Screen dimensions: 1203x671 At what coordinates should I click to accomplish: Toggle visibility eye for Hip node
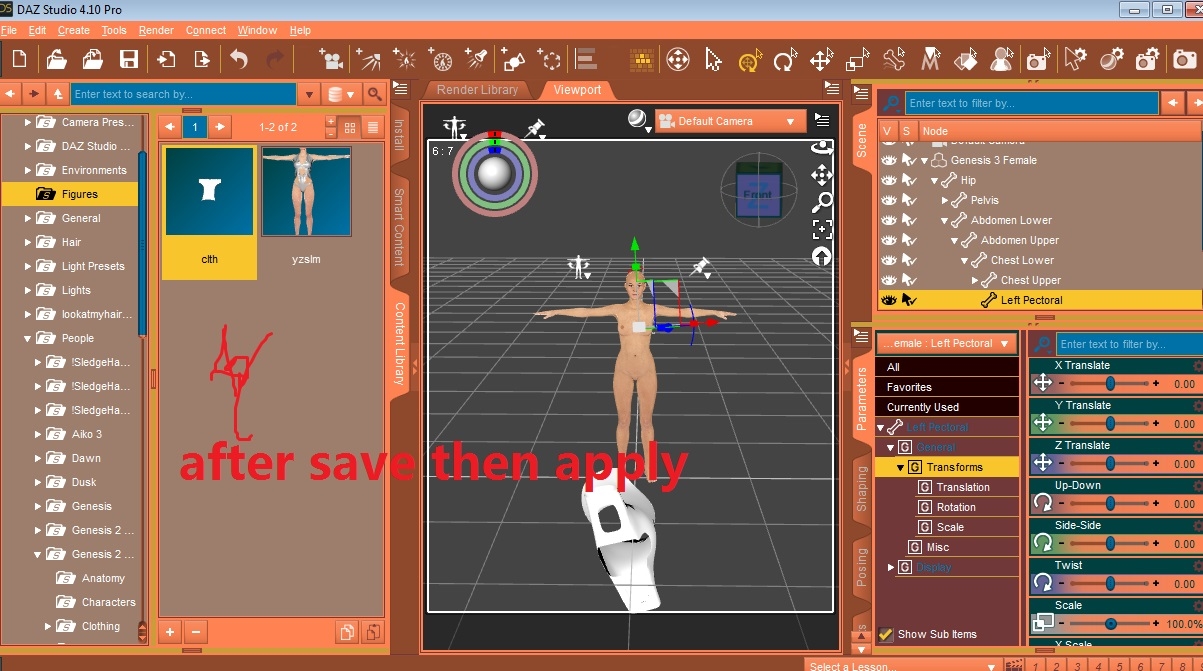point(888,180)
